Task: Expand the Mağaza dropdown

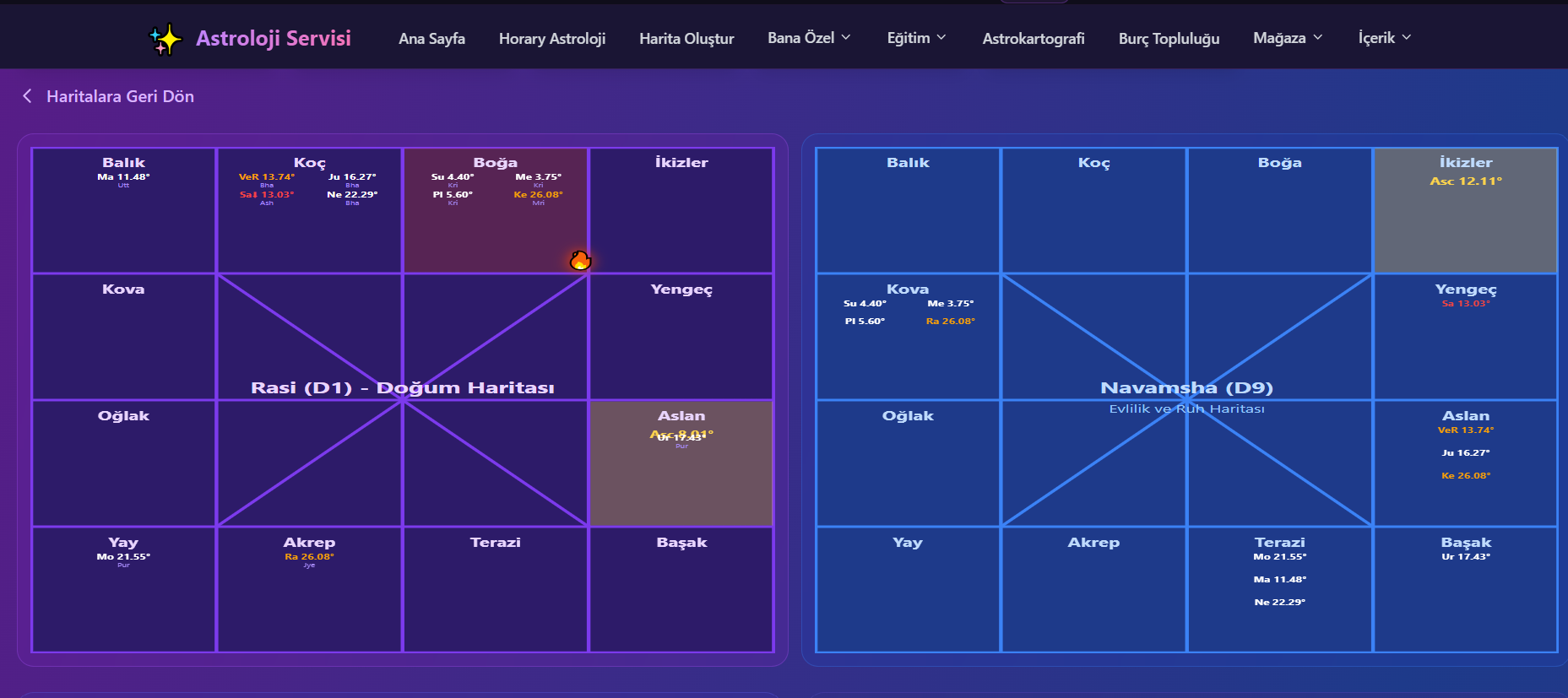Action: [1288, 38]
